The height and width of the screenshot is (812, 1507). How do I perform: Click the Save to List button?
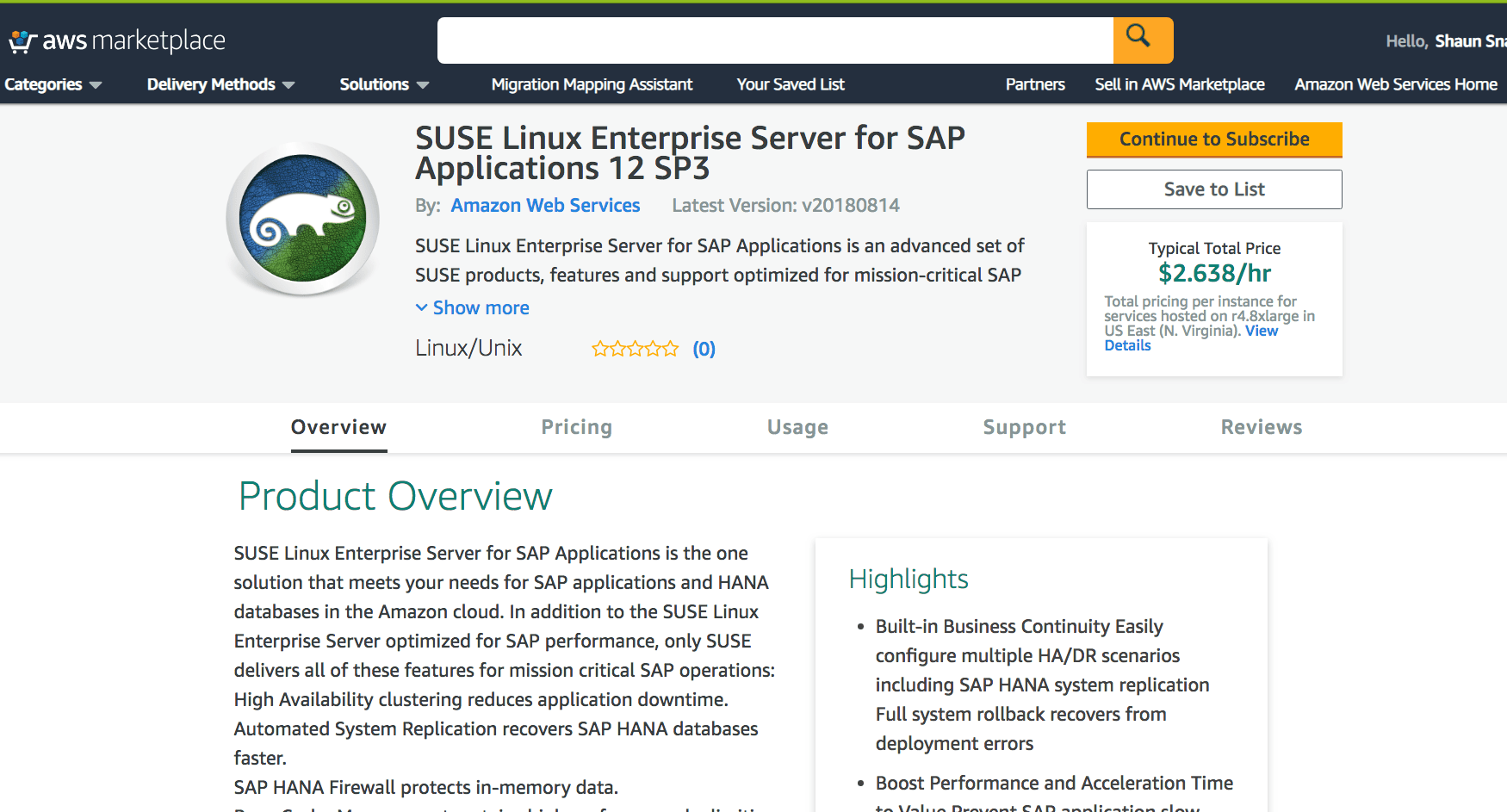click(1214, 189)
